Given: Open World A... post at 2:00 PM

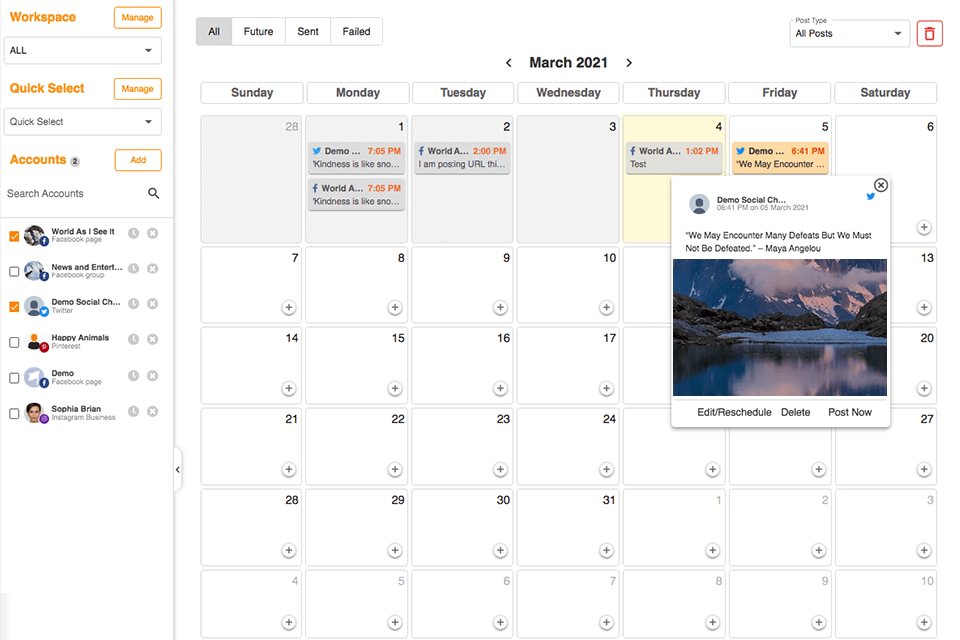Looking at the screenshot, I should [x=462, y=157].
